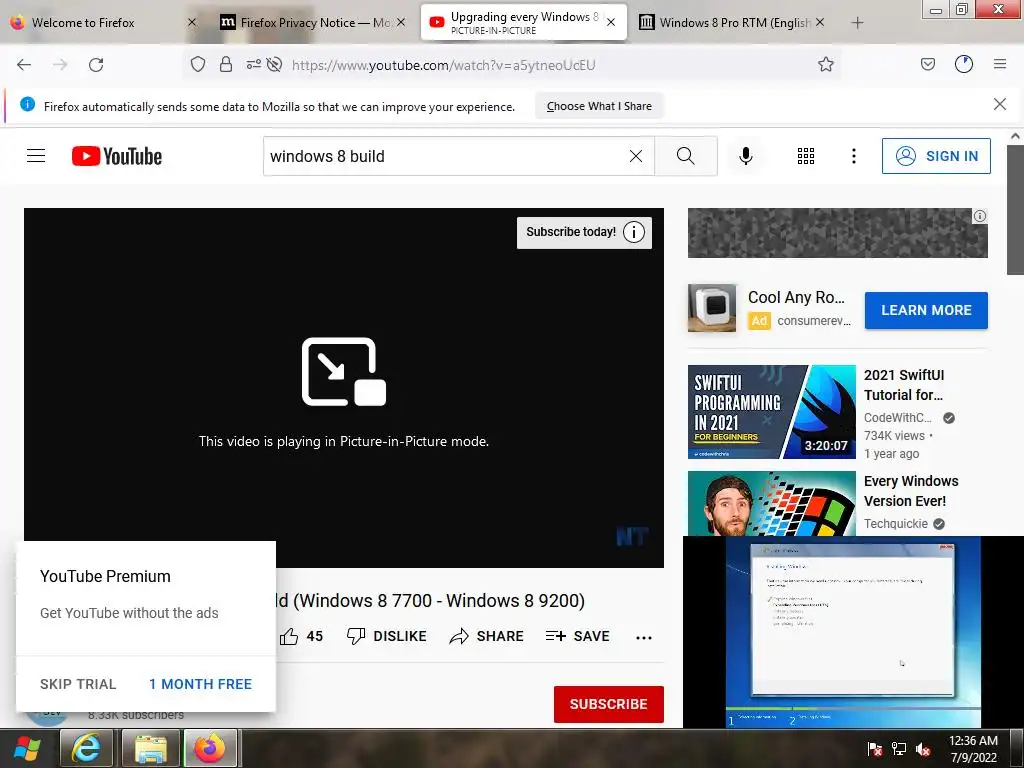1024x768 pixels.
Task: Open the Firefox account icon
Action: tap(964, 64)
